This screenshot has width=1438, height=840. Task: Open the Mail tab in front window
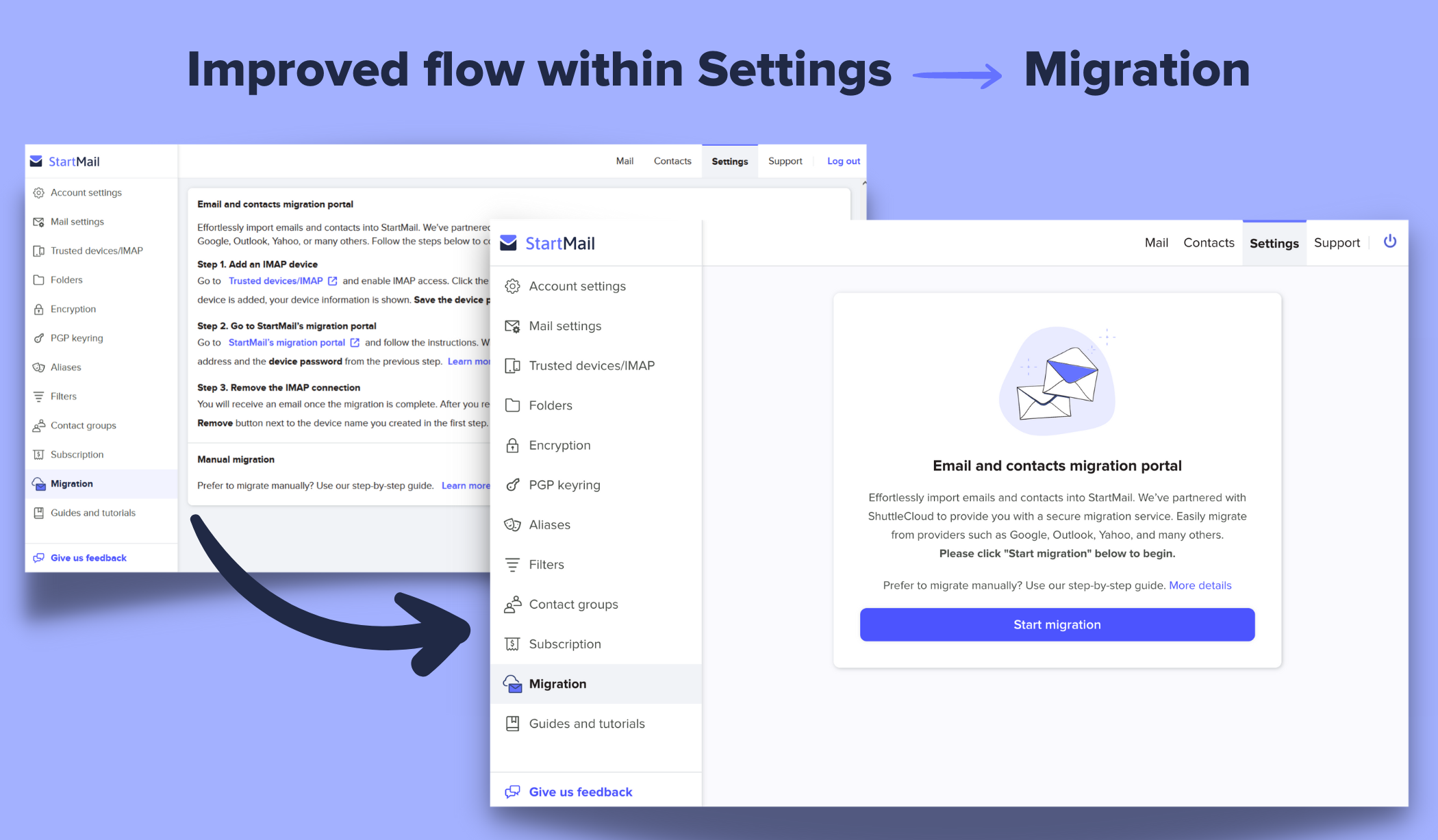tap(1156, 242)
